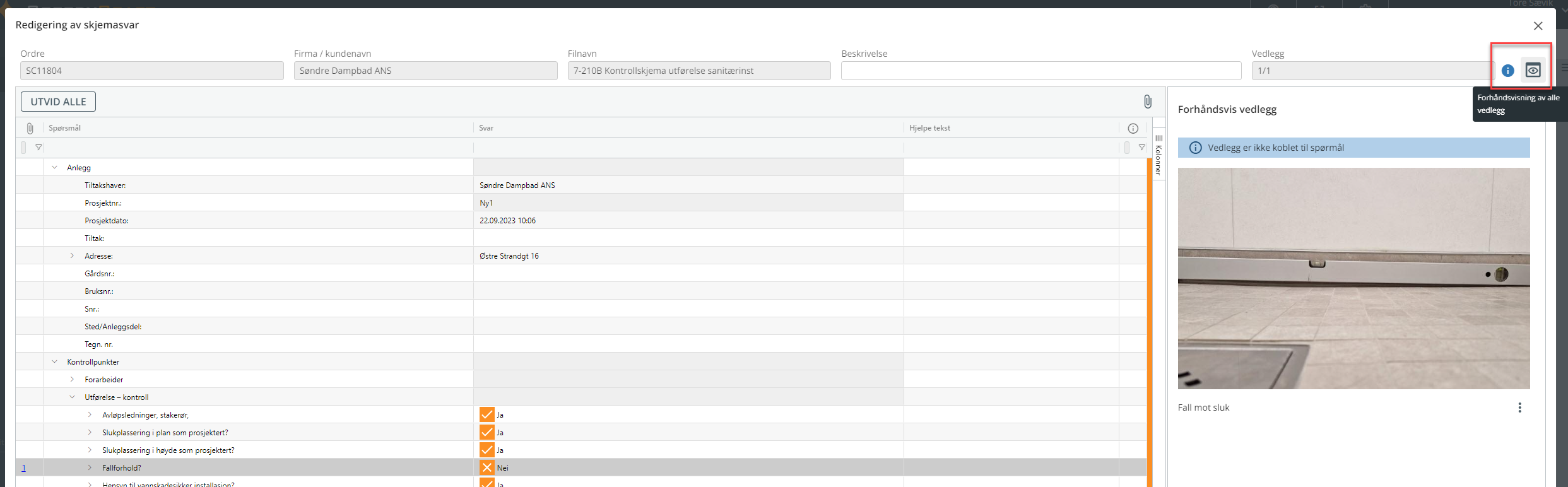
Task: Close the Redigering av skjemasvar dialog
Action: (1538, 26)
